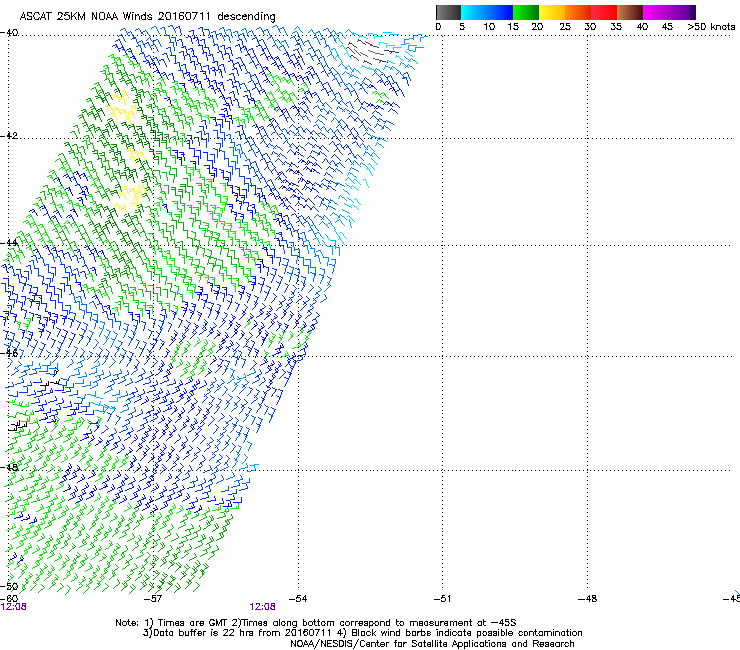Click the -40 latitude axis label
740x650 pixels.
(x=9, y=33)
